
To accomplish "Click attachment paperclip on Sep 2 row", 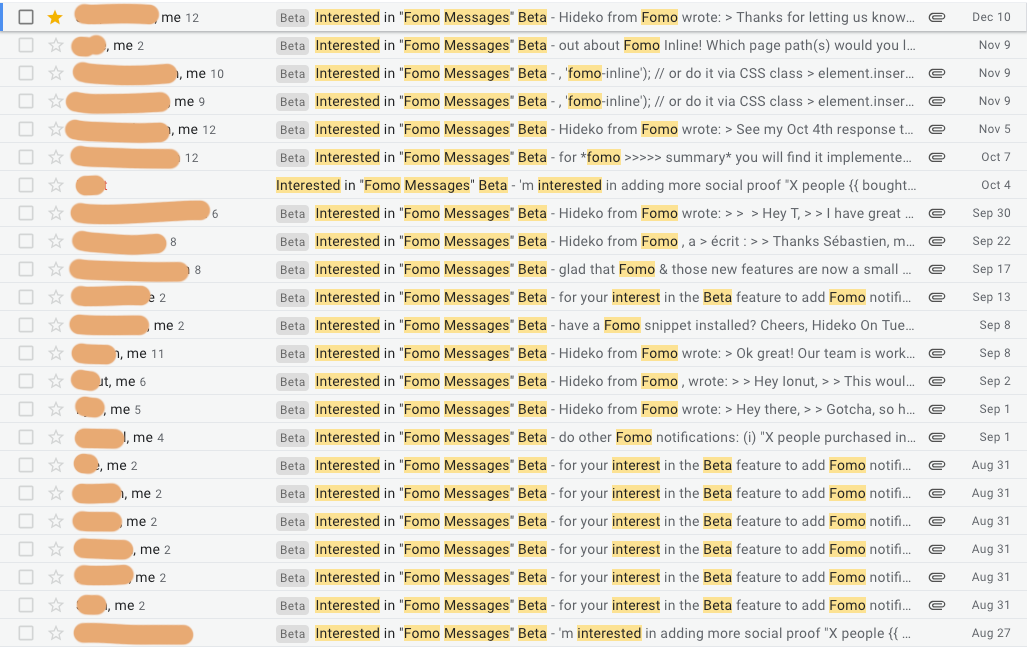I will 937,381.
